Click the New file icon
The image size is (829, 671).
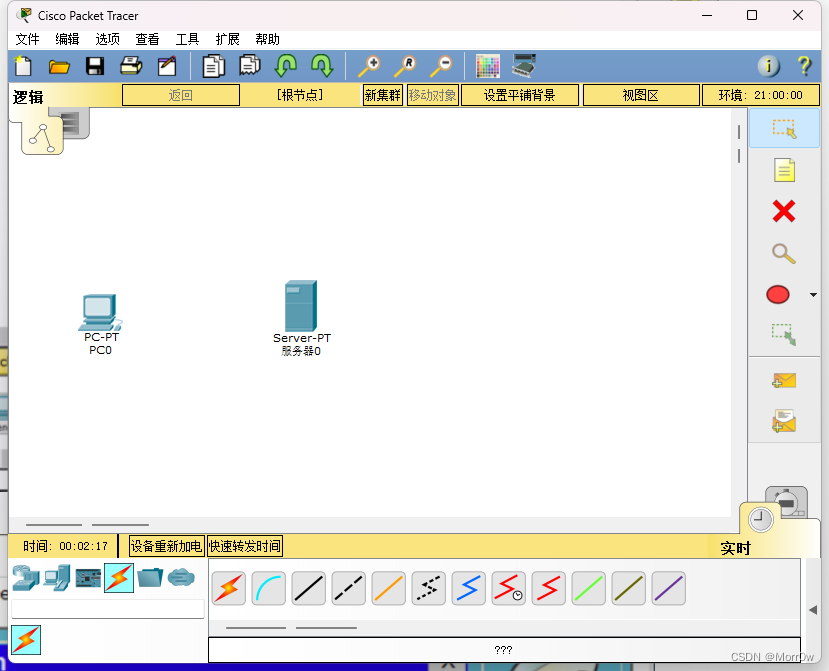[x=23, y=66]
